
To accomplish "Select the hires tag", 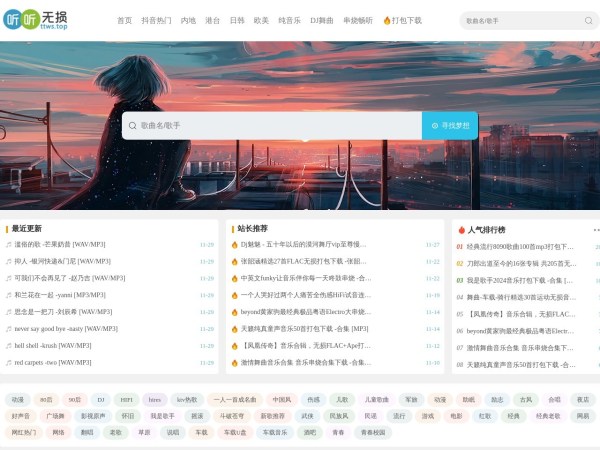I will click(153, 399).
